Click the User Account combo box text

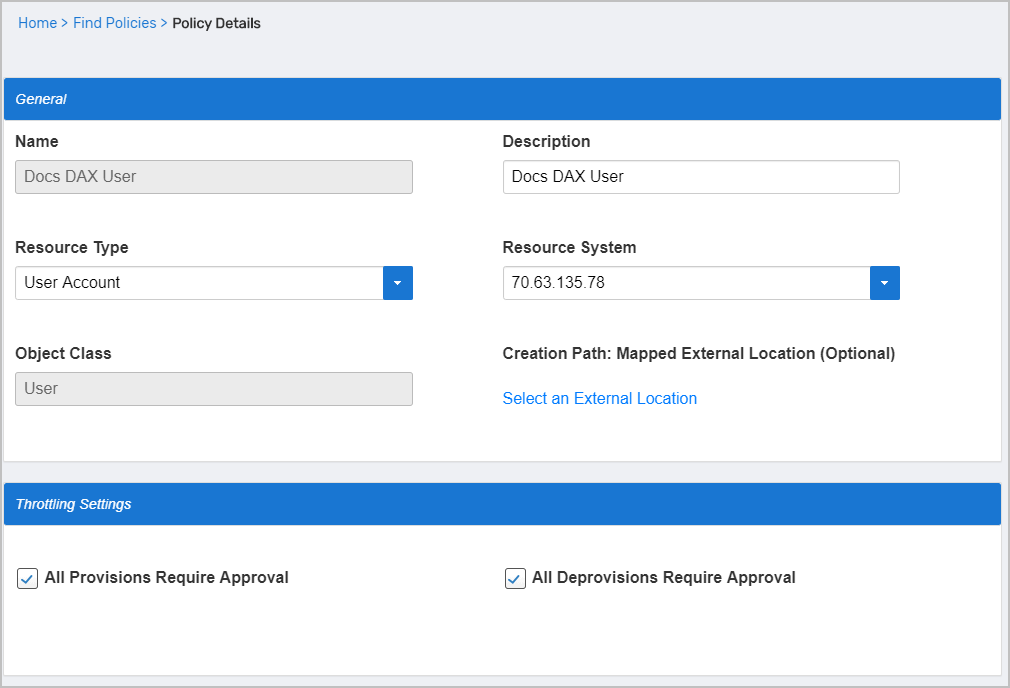[x=199, y=283]
